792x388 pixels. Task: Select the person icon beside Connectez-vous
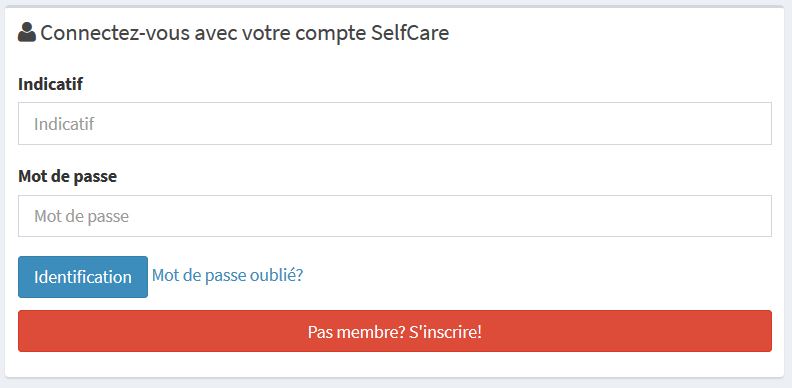point(27,32)
